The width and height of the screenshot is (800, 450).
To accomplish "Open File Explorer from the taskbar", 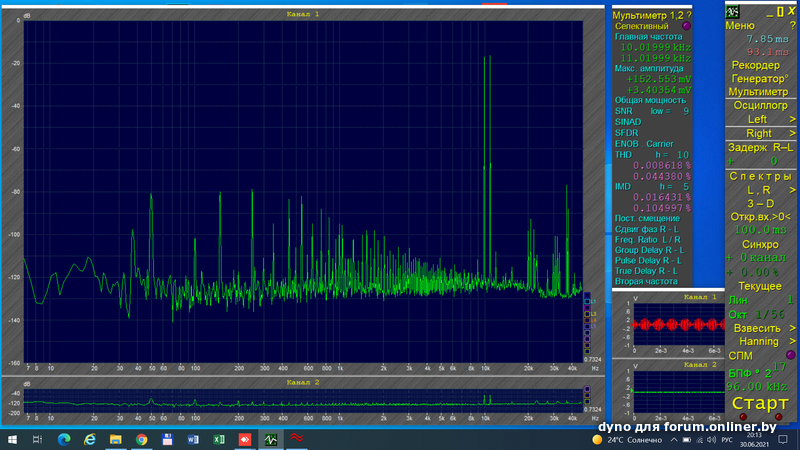I will pyautogui.click(x=115, y=439).
